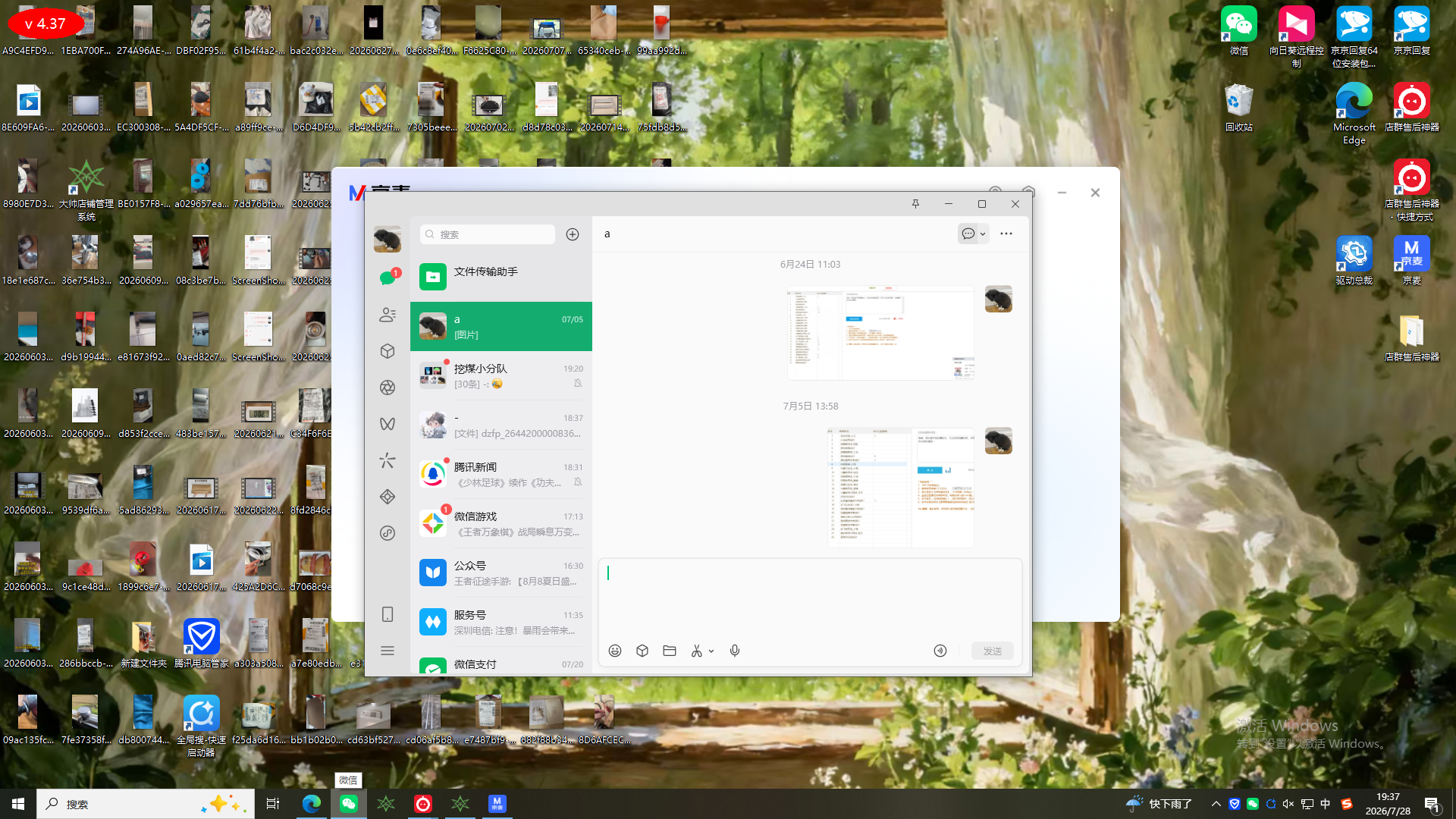
Task: Click own profile avatar at top of sidebar
Action: point(388,239)
